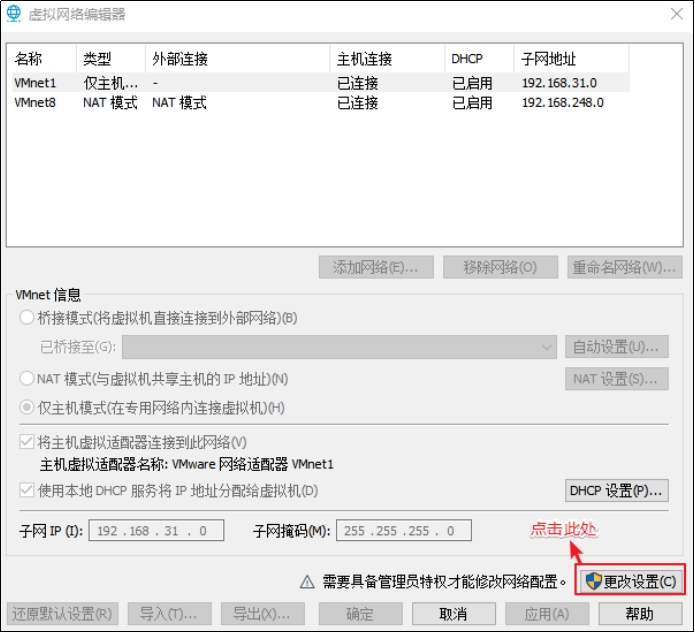Viewport: 695px width, 633px height.
Task: Toggle 使用本地 DHCP 服务 checkbox
Action: (x=27, y=490)
